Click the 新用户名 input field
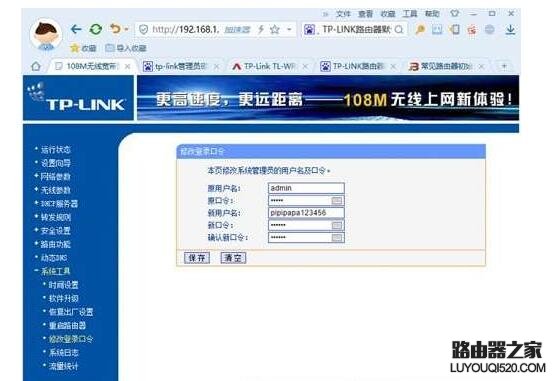 click(306, 213)
